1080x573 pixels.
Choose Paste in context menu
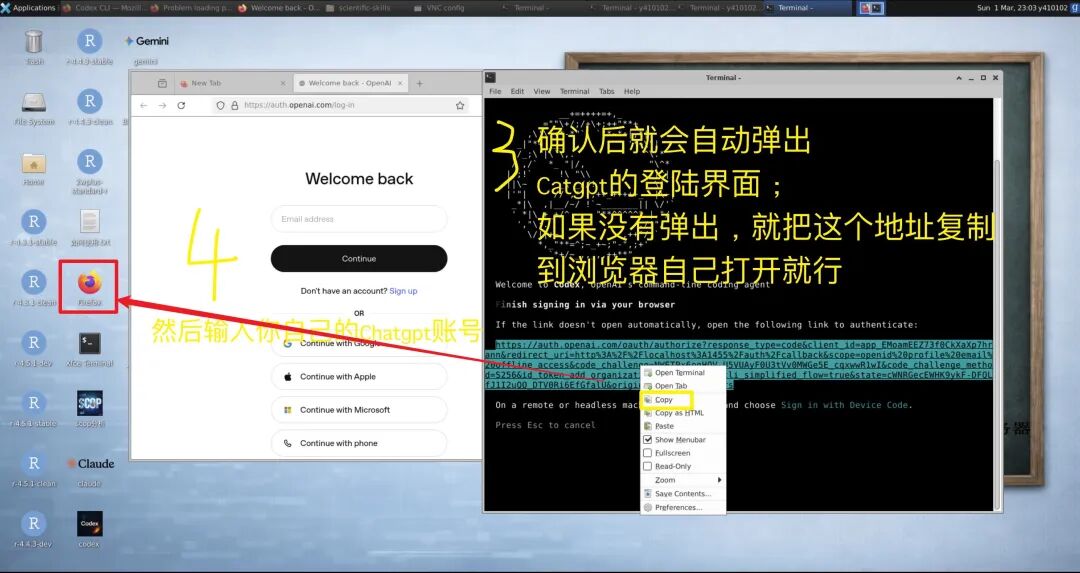pyautogui.click(x=683, y=426)
